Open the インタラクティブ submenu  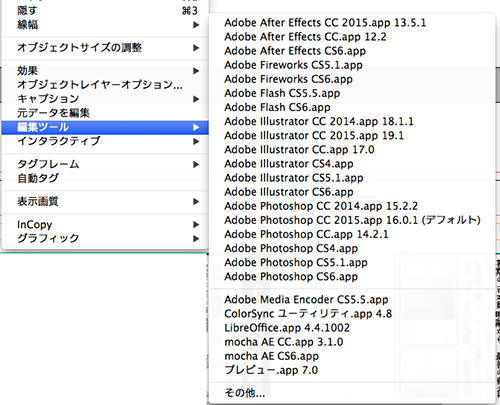(105, 141)
